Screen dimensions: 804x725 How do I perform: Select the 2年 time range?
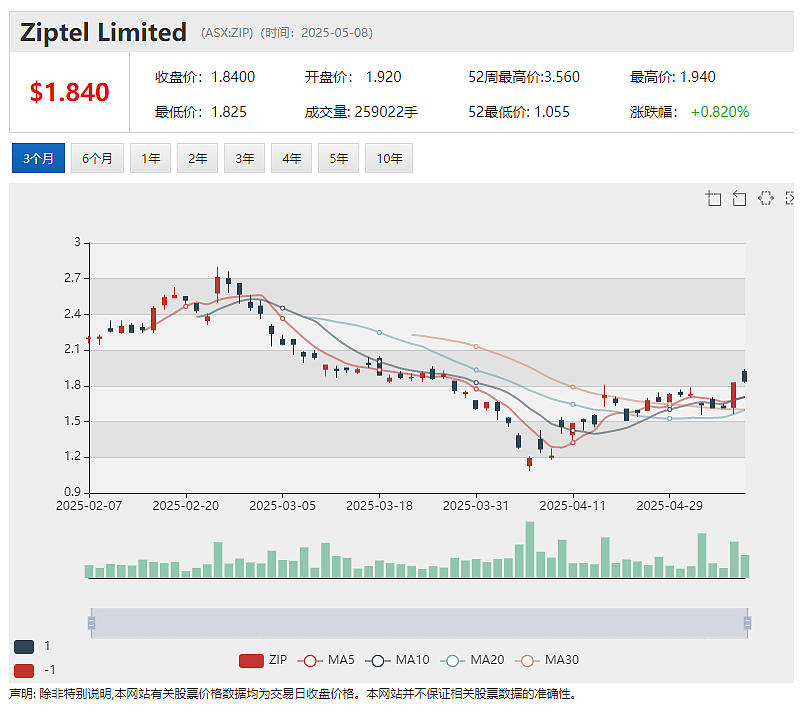point(197,158)
